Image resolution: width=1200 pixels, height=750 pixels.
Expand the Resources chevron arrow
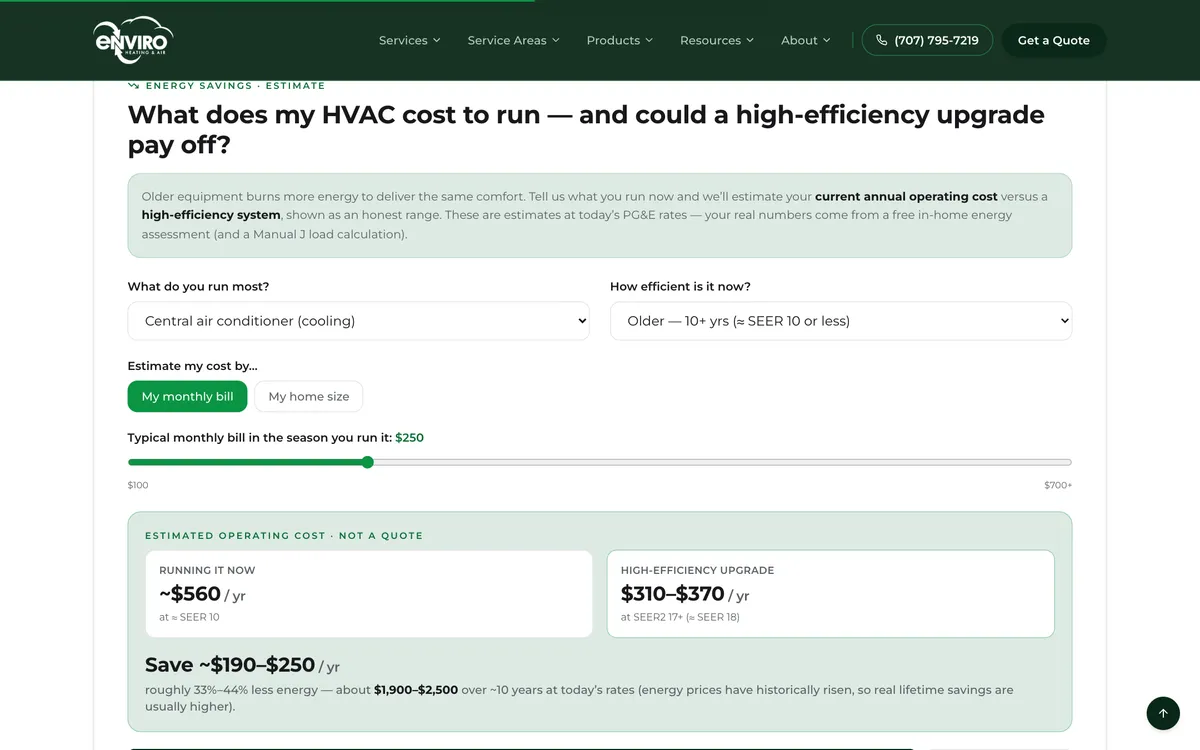point(749,40)
